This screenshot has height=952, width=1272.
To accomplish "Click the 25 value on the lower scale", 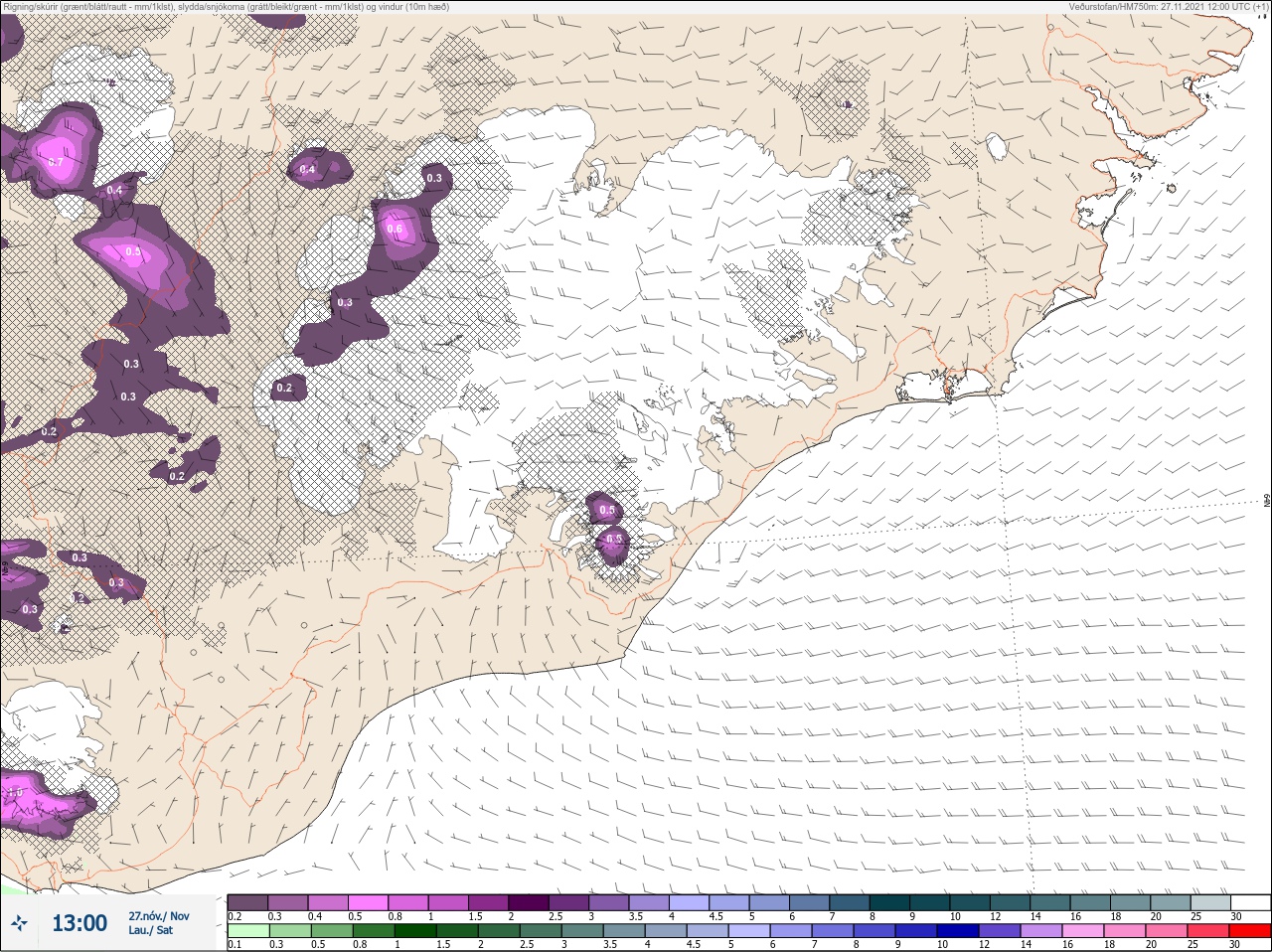I will coord(1192,945).
